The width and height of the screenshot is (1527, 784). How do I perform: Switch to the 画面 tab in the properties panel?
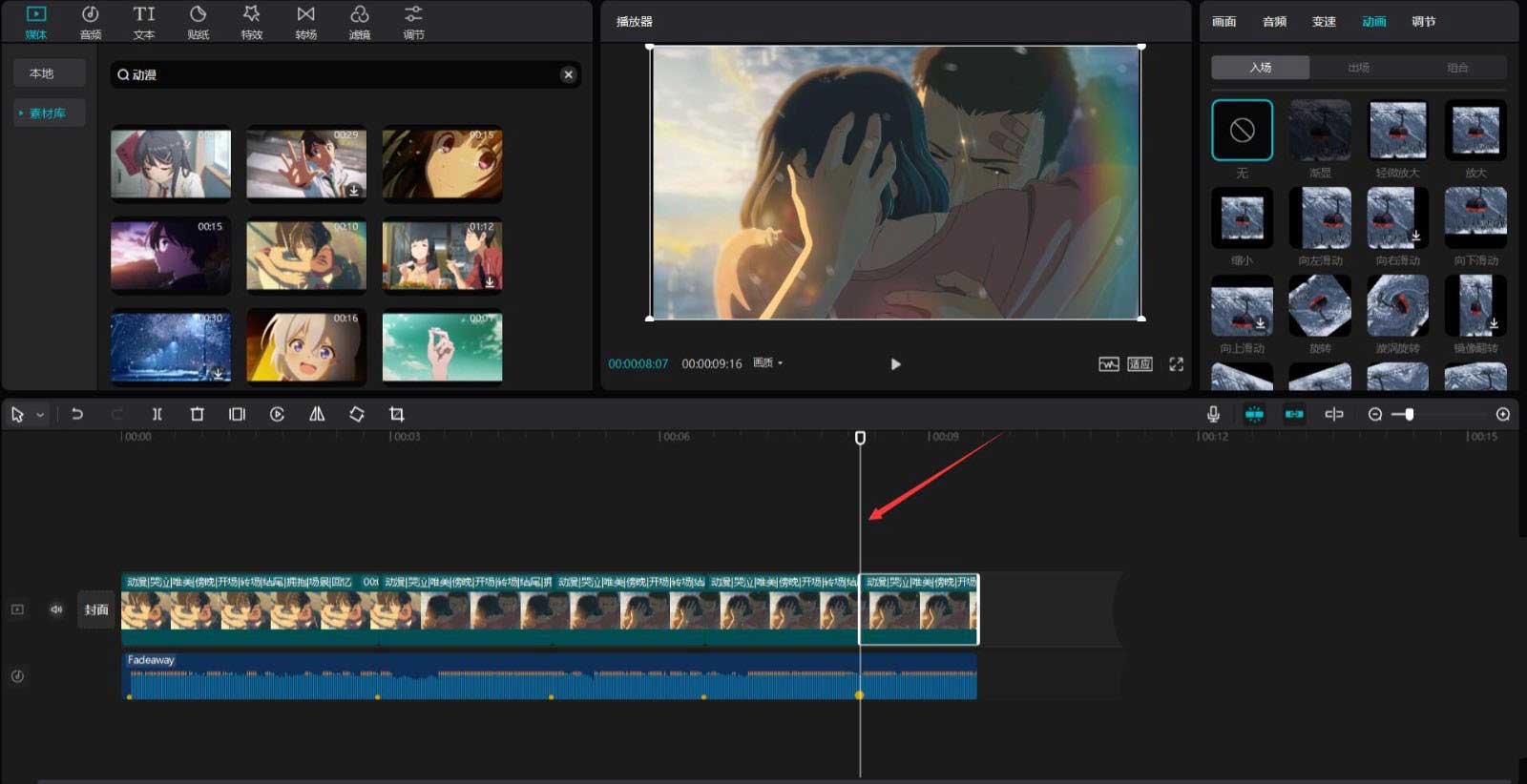[x=1224, y=21]
